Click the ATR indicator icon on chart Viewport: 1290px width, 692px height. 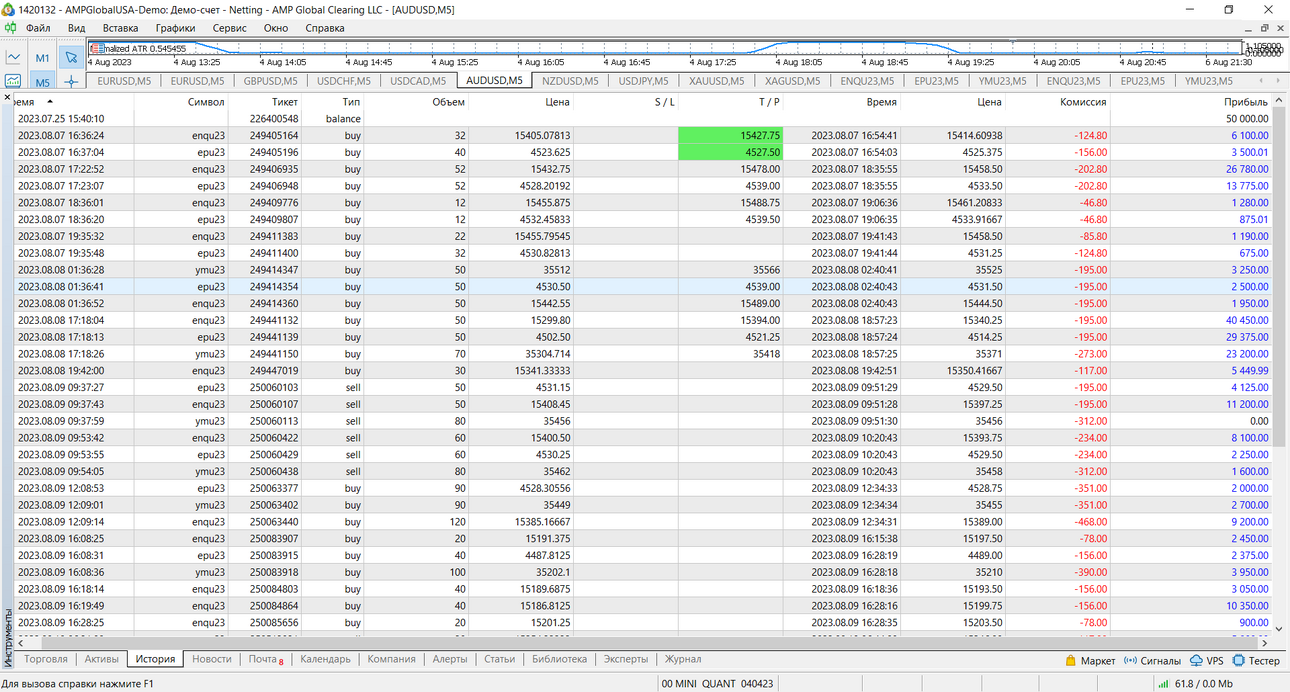[96, 48]
